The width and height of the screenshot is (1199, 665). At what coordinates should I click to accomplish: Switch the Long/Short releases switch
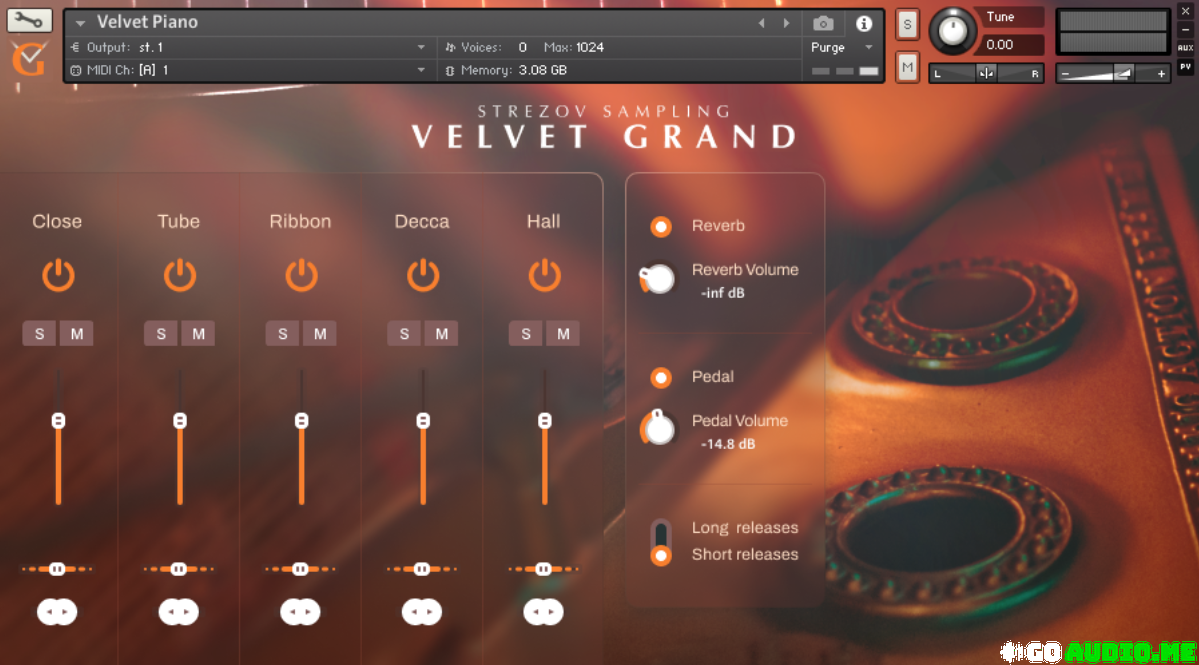[661, 542]
